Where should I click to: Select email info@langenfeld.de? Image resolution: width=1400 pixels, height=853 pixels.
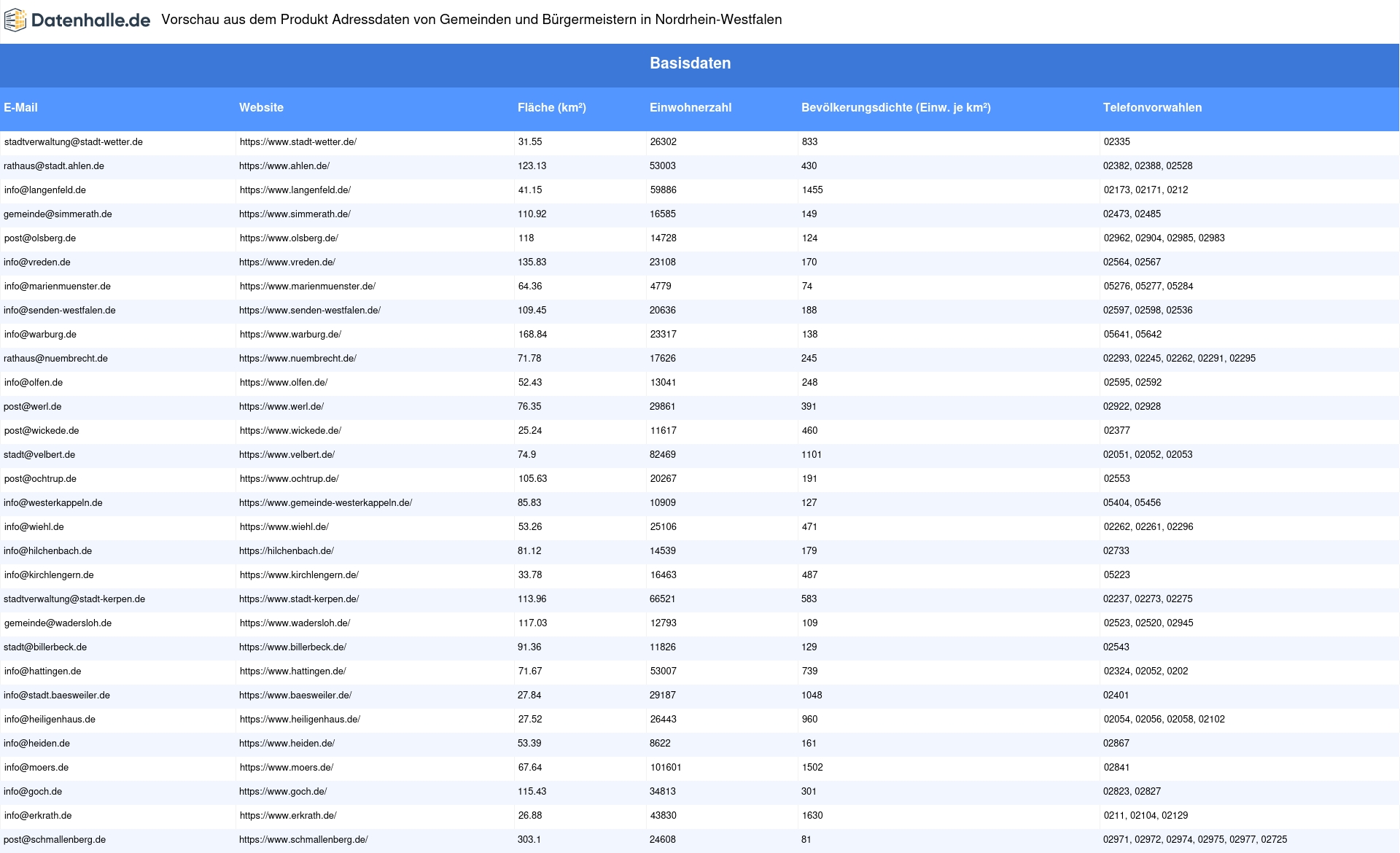tap(45, 190)
